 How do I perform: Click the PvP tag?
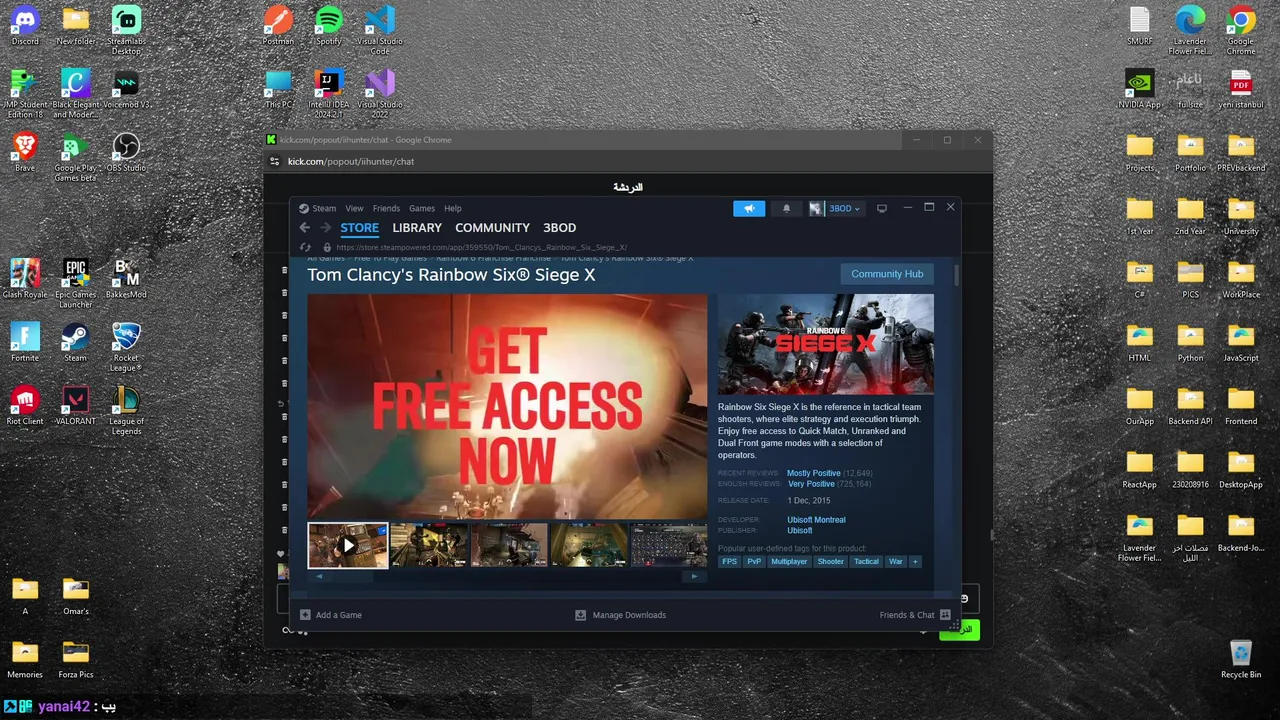pos(754,562)
